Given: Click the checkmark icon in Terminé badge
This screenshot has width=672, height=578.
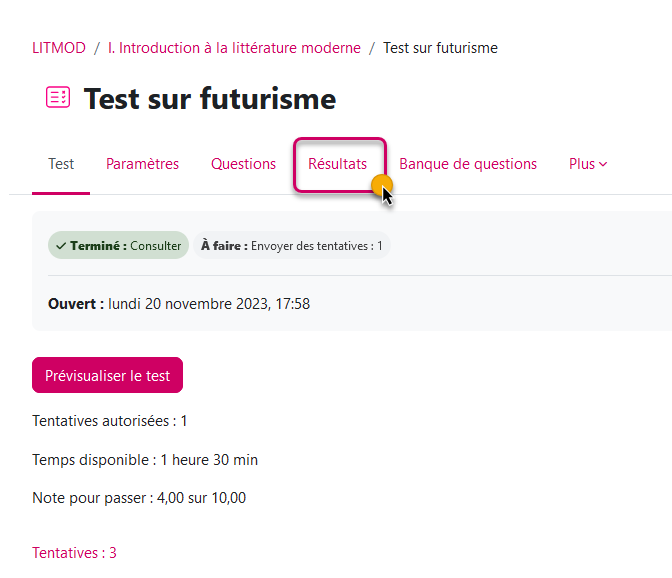Looking at the screenshot, I should [61, 245].
